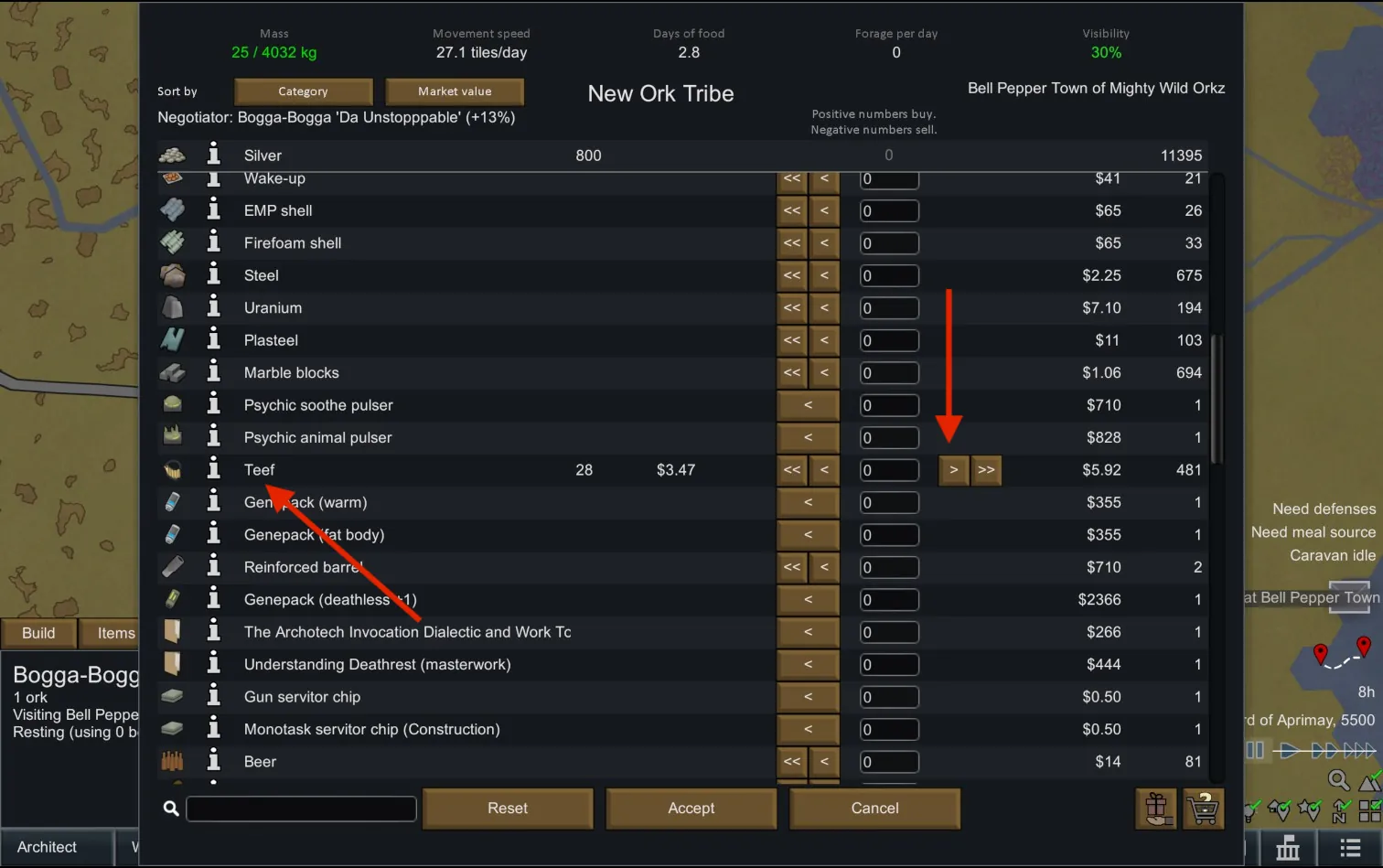Toggle the north-up compass option
This screenshot has width=1383, height=868.
tap(1340, 810)
